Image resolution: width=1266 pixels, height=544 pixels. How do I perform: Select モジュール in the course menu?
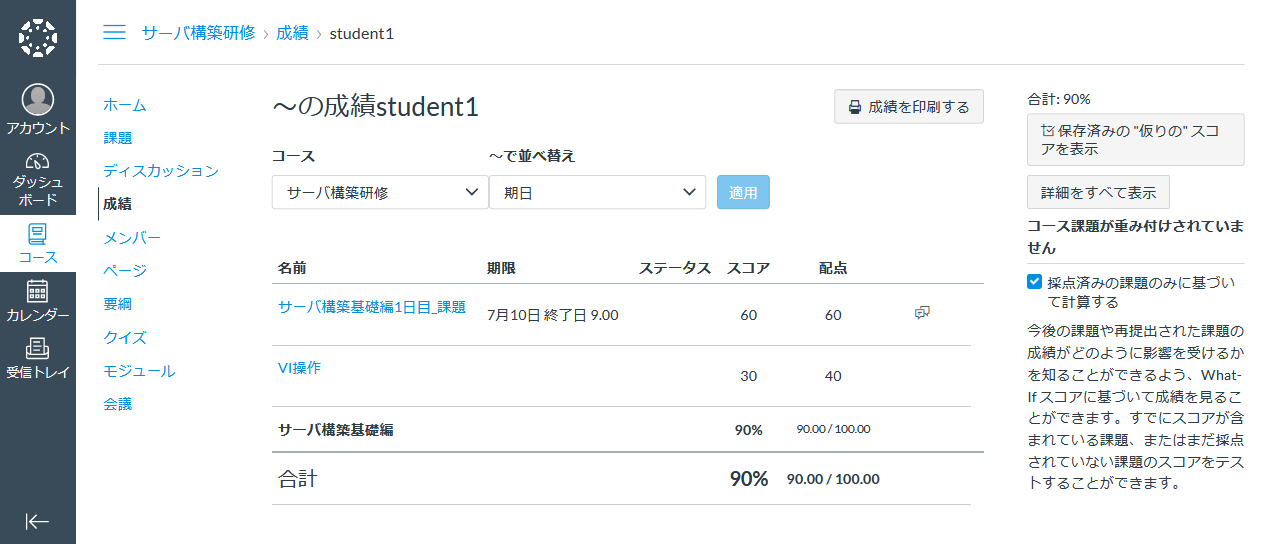139,371
